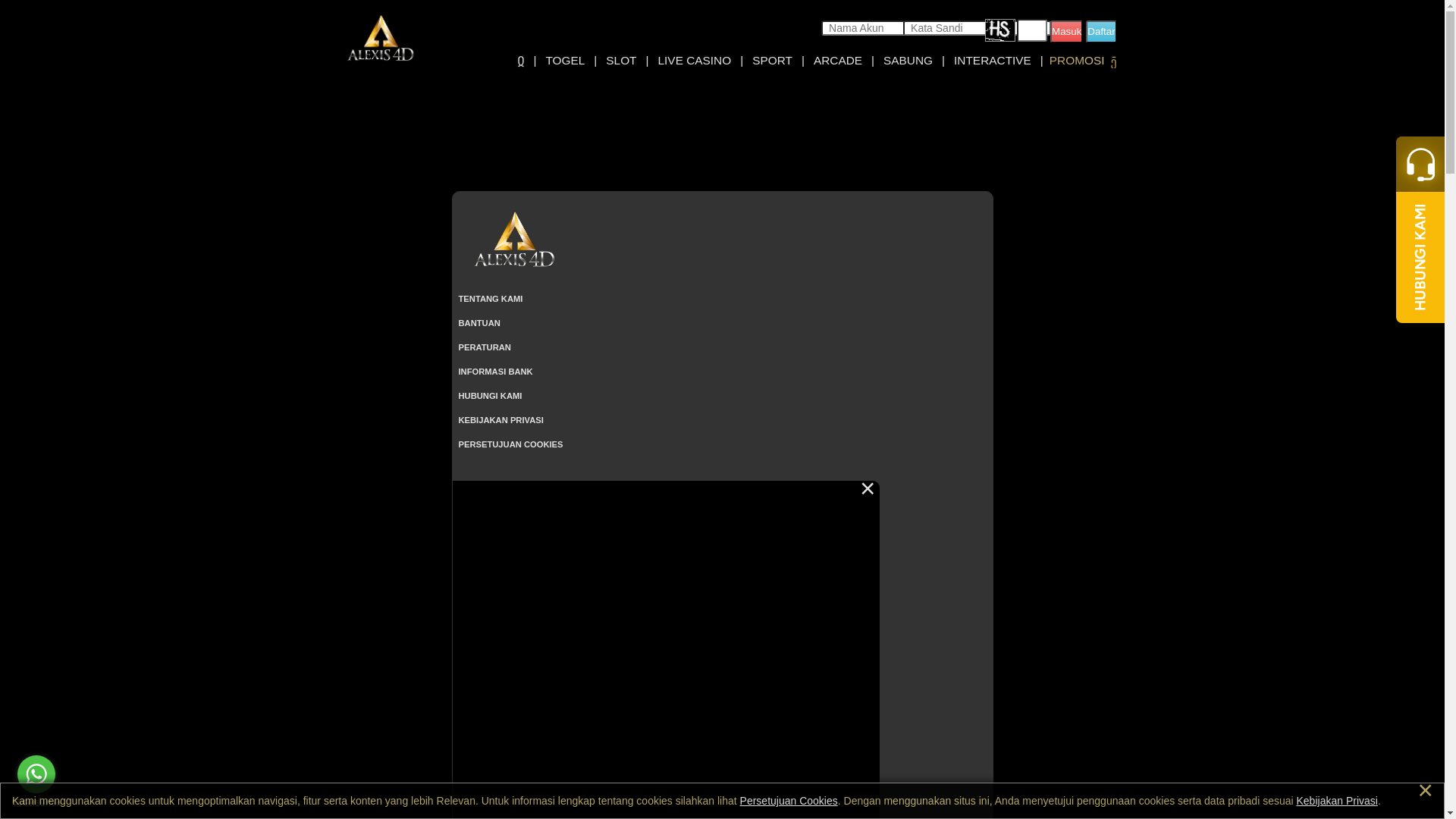This screenshot has height=819, width=1456.
Task: Open the SABUNG menu
Action: (x=908, y=61)
